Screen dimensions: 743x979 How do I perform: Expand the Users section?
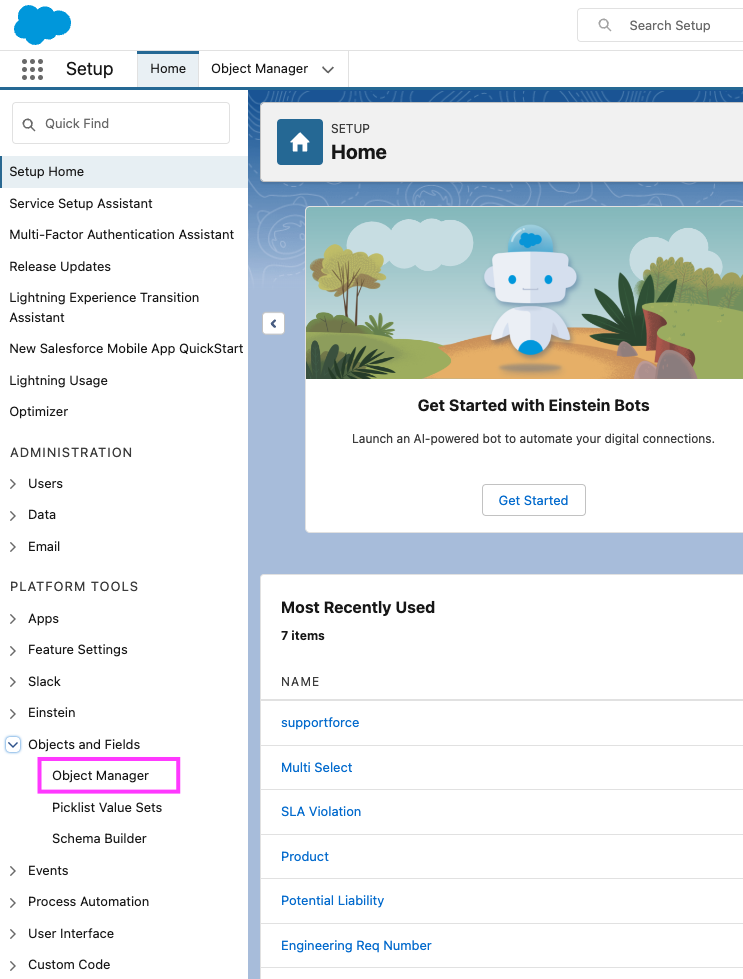tap(13, 484)
